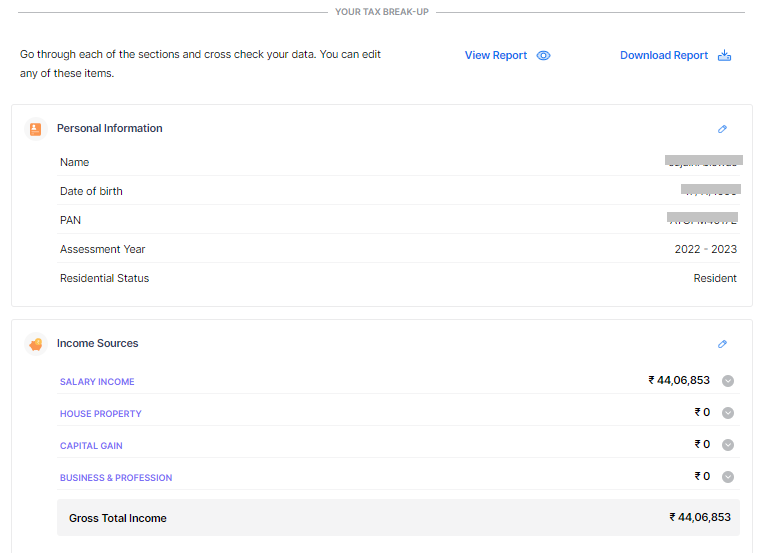Expand the Capital Gain chevron
Screen dimensions: 766x553
tap(728, 445)
